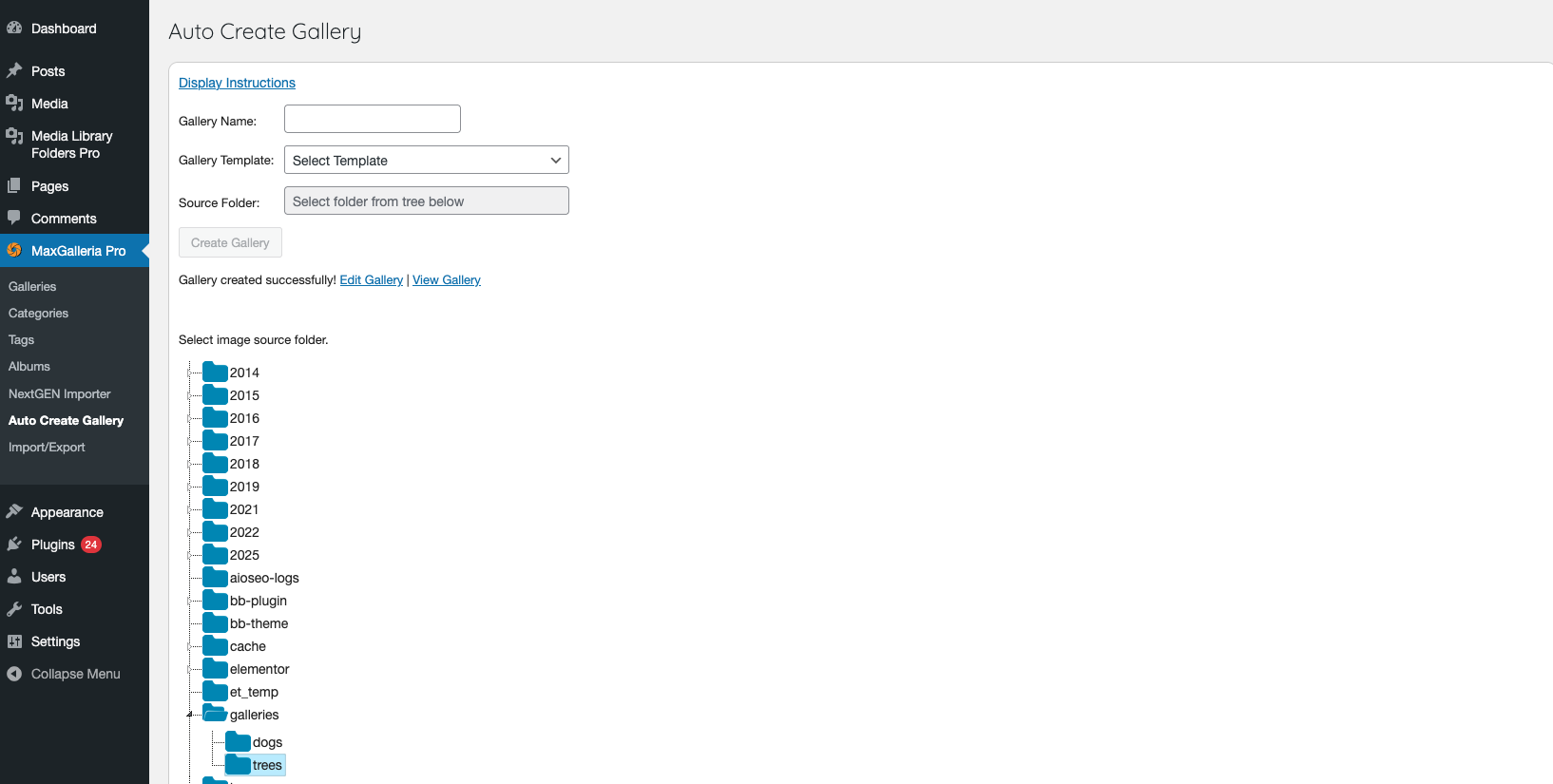Image resolution: width=1553 pixels, height=784 pixels.
Task: Open the View Gallery link
Action: pos(446,280)
